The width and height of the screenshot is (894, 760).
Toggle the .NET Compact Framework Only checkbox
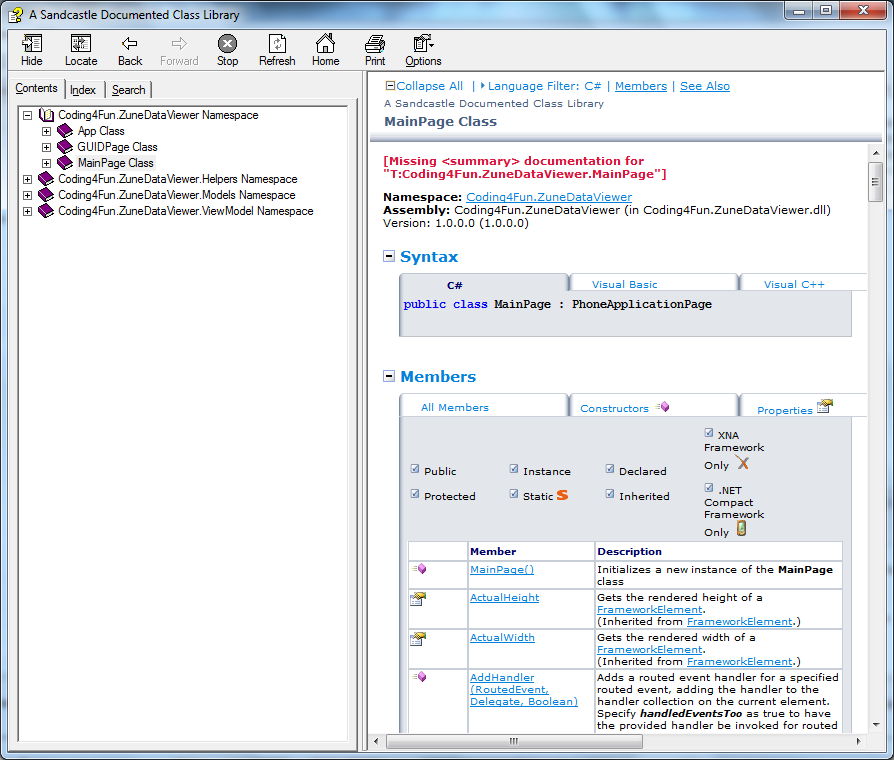point(709,488)
